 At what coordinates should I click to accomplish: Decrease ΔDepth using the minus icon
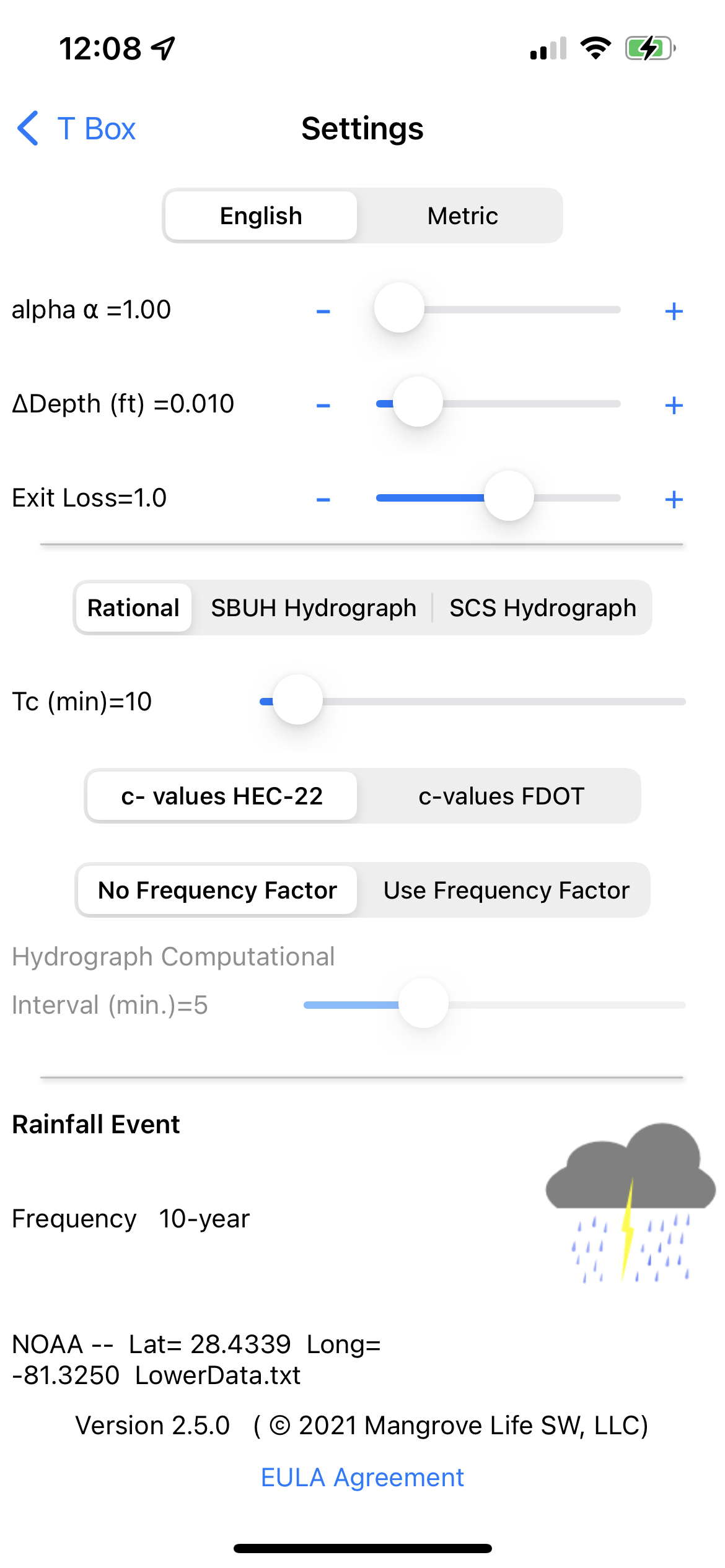coord(323,406)
